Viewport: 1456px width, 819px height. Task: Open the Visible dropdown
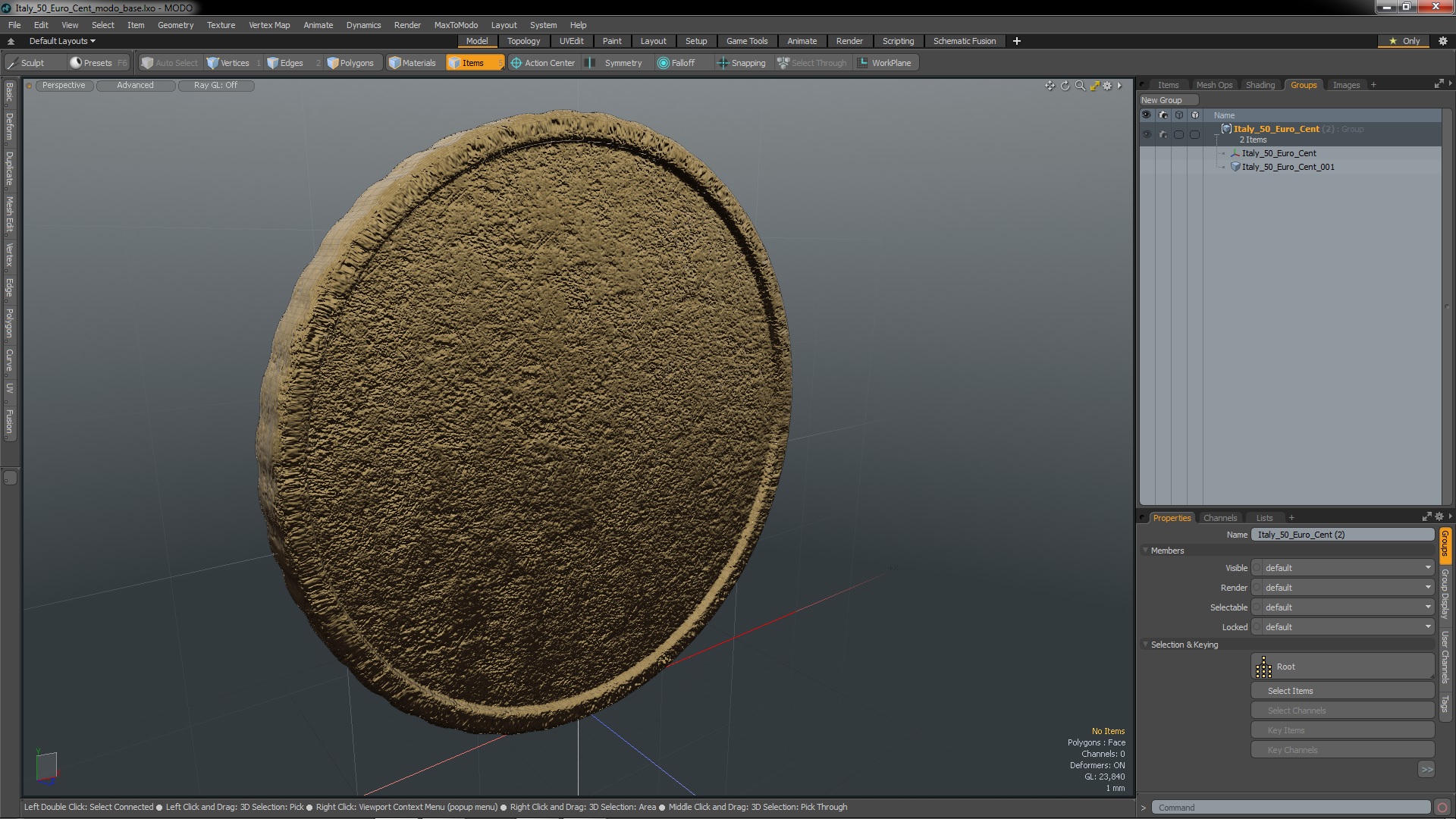(1342, 568)
